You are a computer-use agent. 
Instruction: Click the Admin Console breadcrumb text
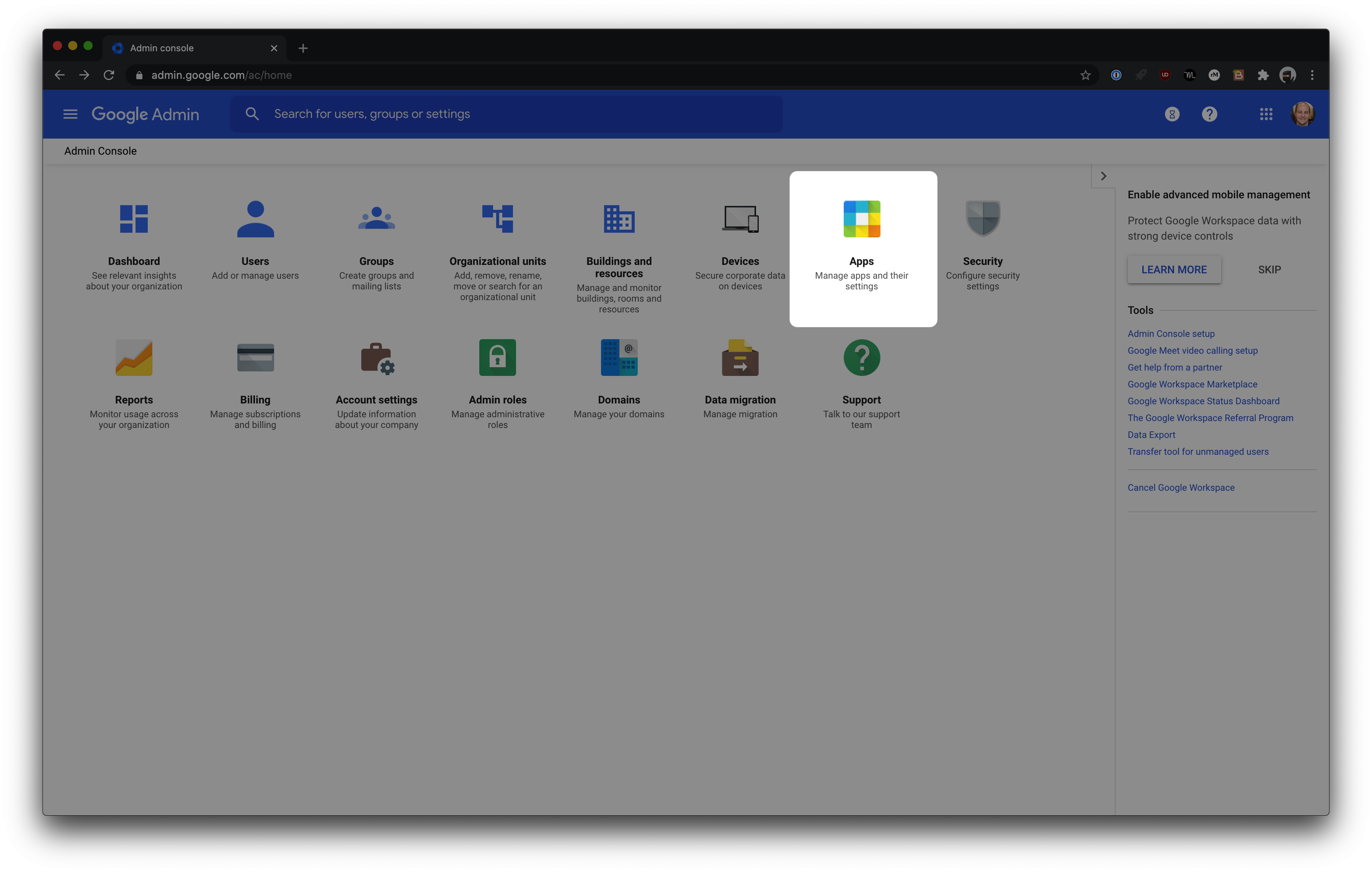(100, 151)
